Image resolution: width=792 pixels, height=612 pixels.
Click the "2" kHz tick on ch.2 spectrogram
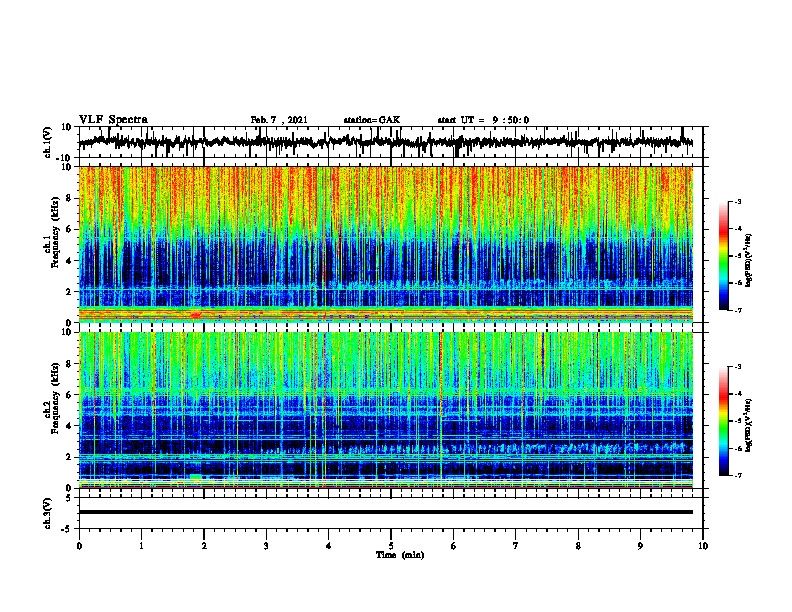(x=69, y=457)
